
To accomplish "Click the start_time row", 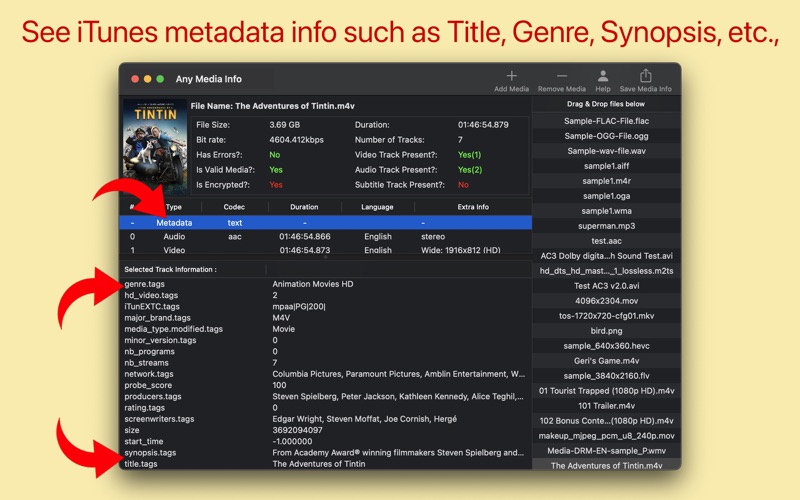I will [326, 441].
